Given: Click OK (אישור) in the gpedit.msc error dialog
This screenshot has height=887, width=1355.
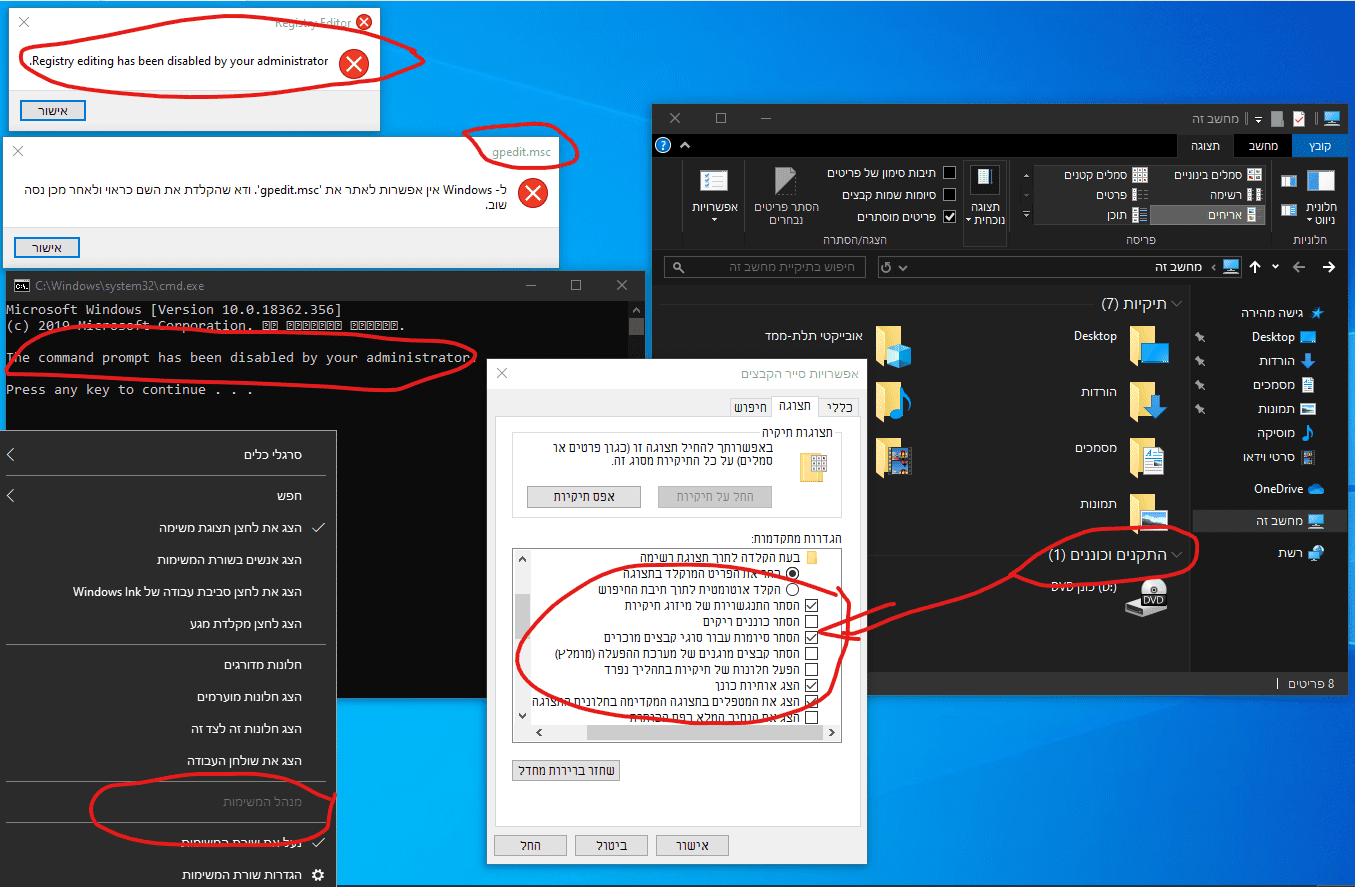Looking at the screenshot, I should click(x=46, y=247).
